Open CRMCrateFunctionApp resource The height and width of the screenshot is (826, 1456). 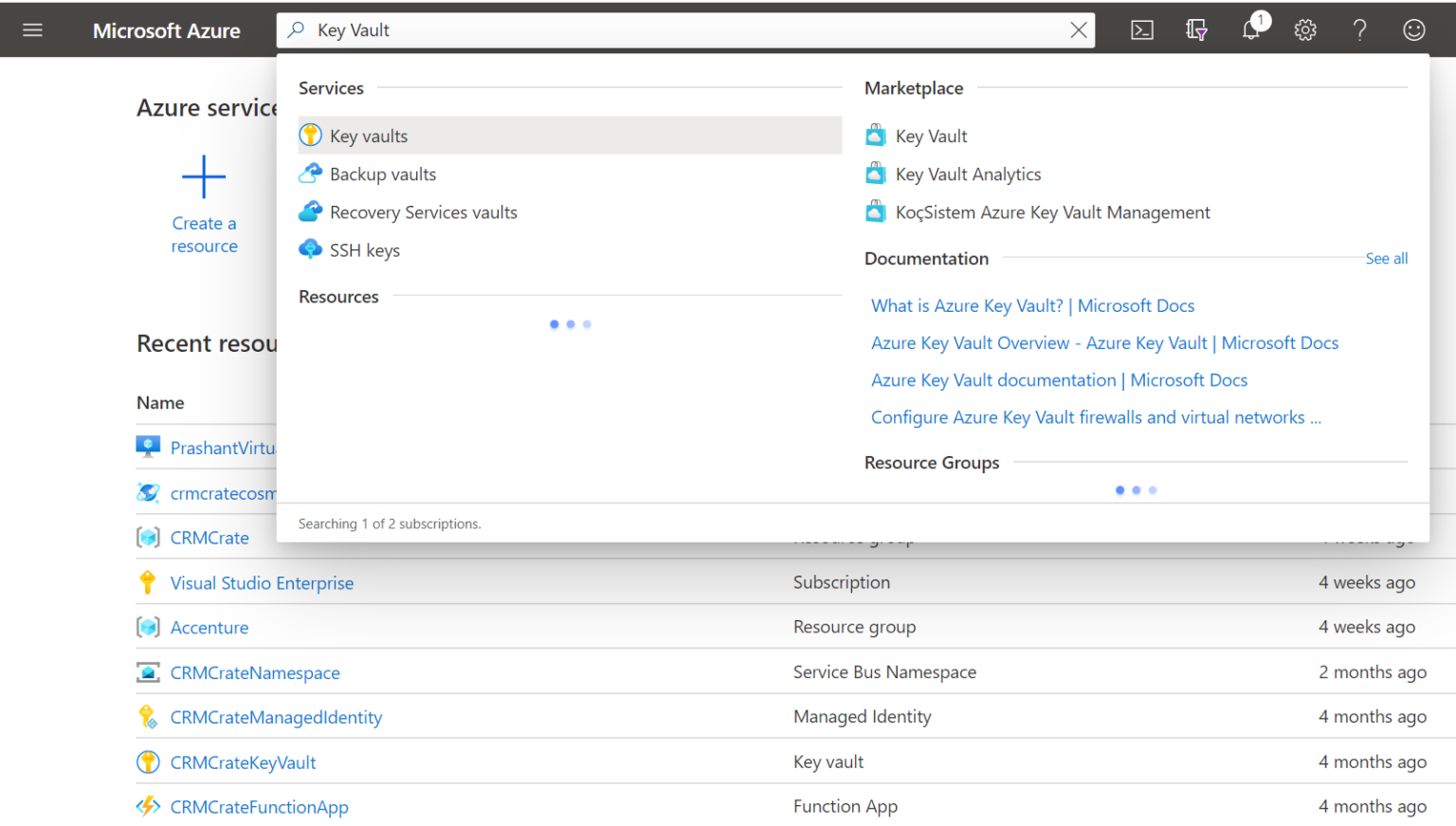pyautogui.click(x=259, y=807)
